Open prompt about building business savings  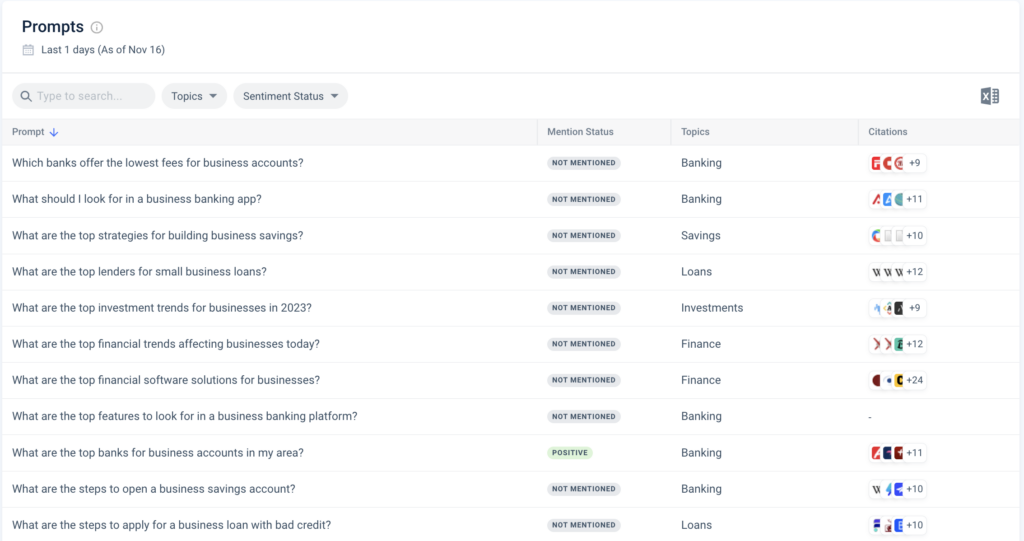[x=157, y=236]
